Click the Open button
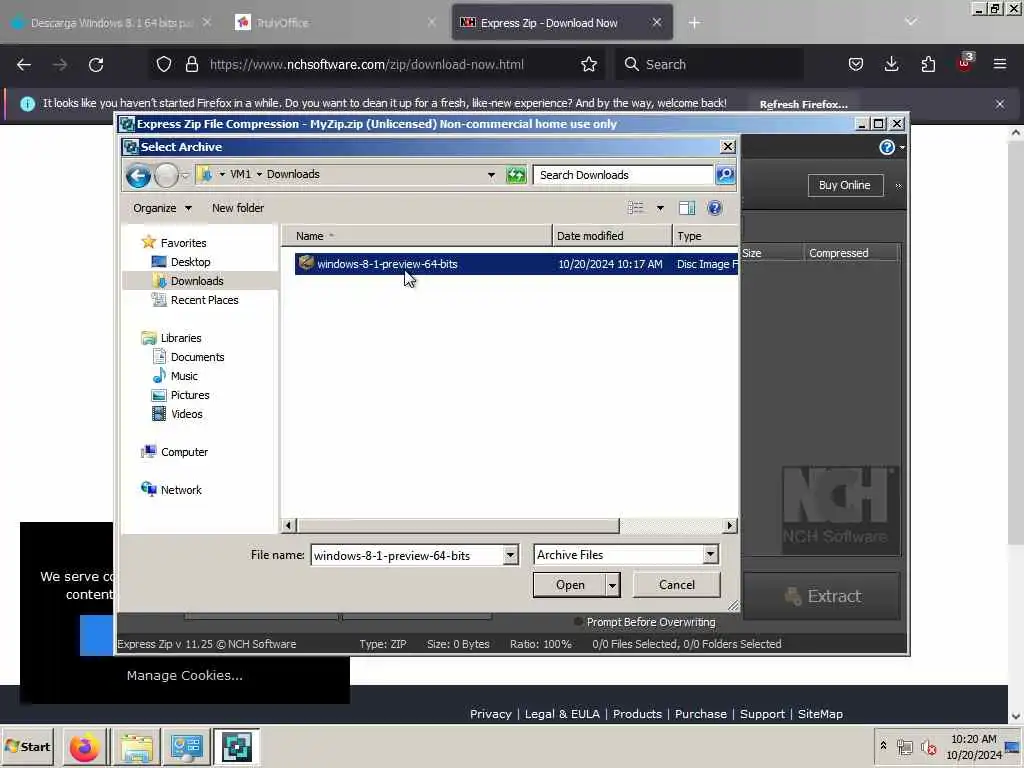The height and width of the screenshot is (768, 1024). (569, 585)
